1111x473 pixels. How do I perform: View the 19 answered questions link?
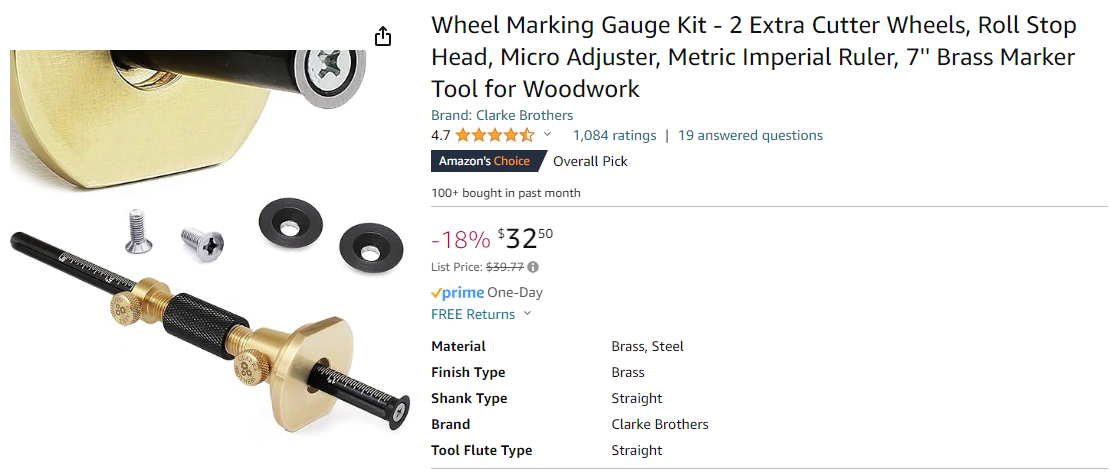[x=750, y=135]
